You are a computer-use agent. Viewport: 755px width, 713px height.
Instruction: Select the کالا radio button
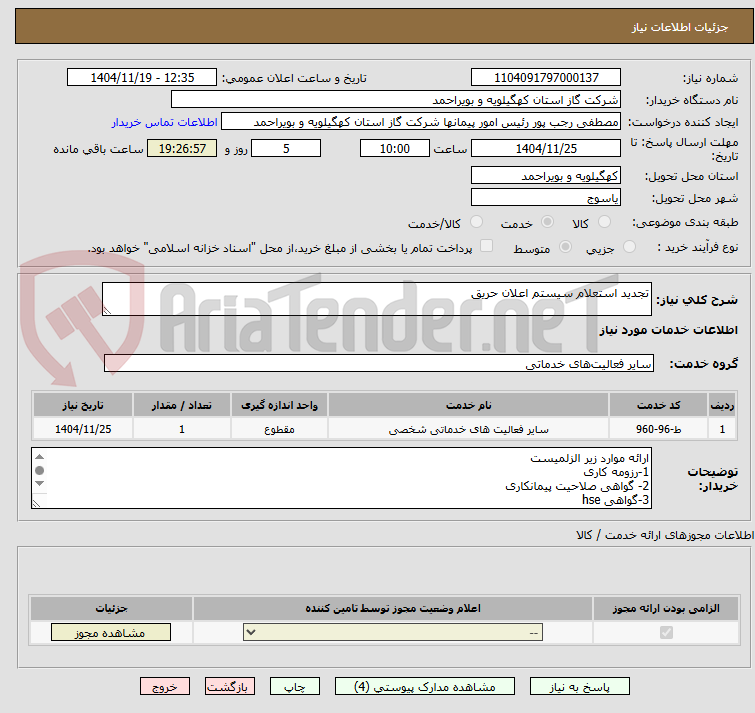click(604, 222)
